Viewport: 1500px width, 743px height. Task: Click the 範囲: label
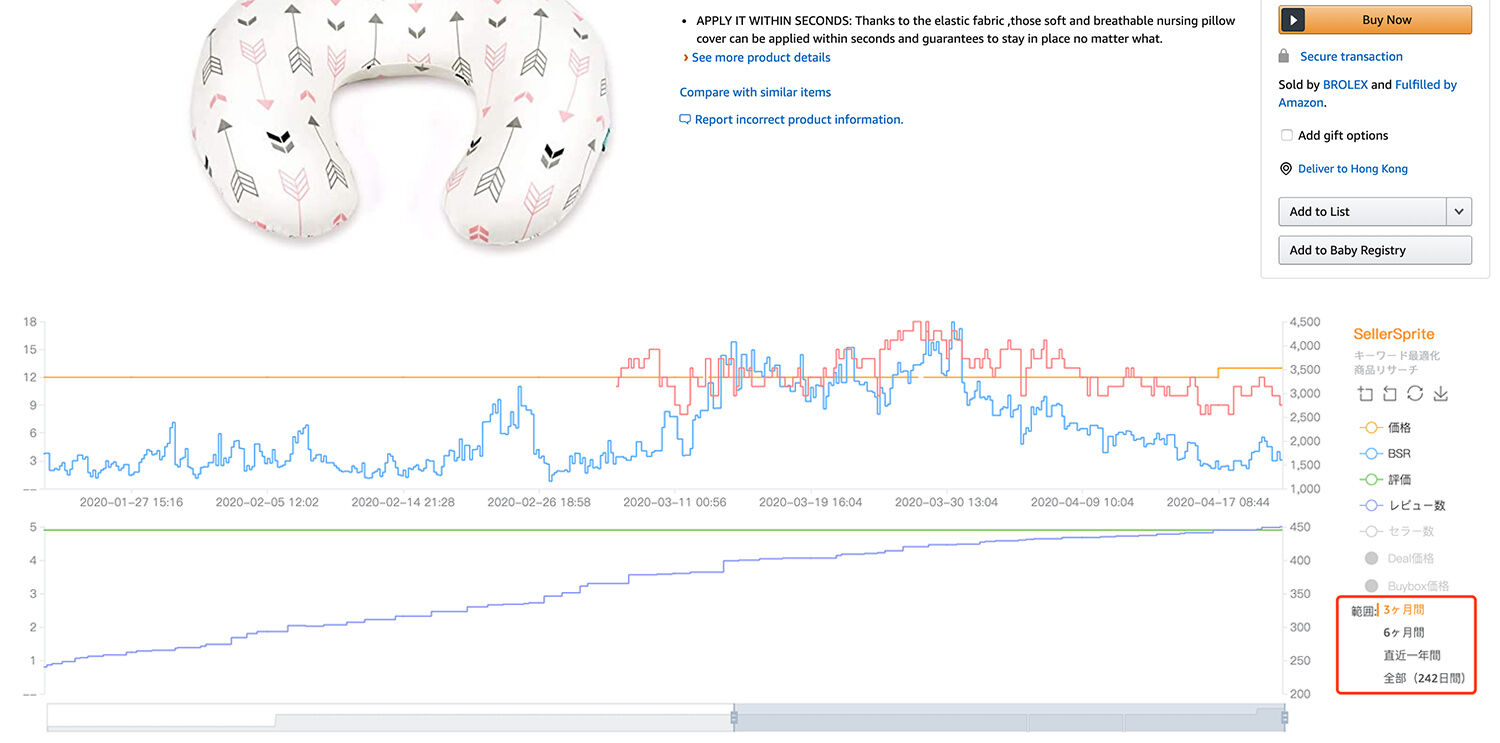point(1364,610)
